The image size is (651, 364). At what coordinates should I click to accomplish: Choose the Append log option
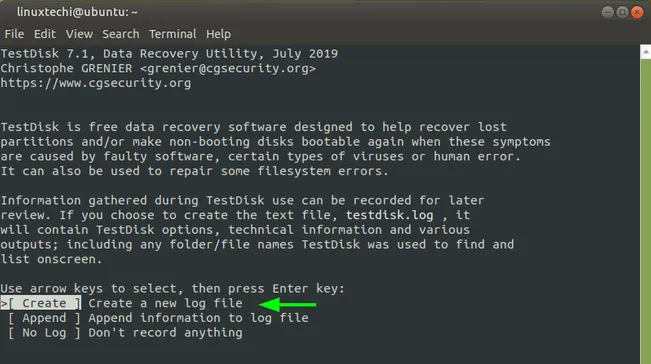[44, 318]
